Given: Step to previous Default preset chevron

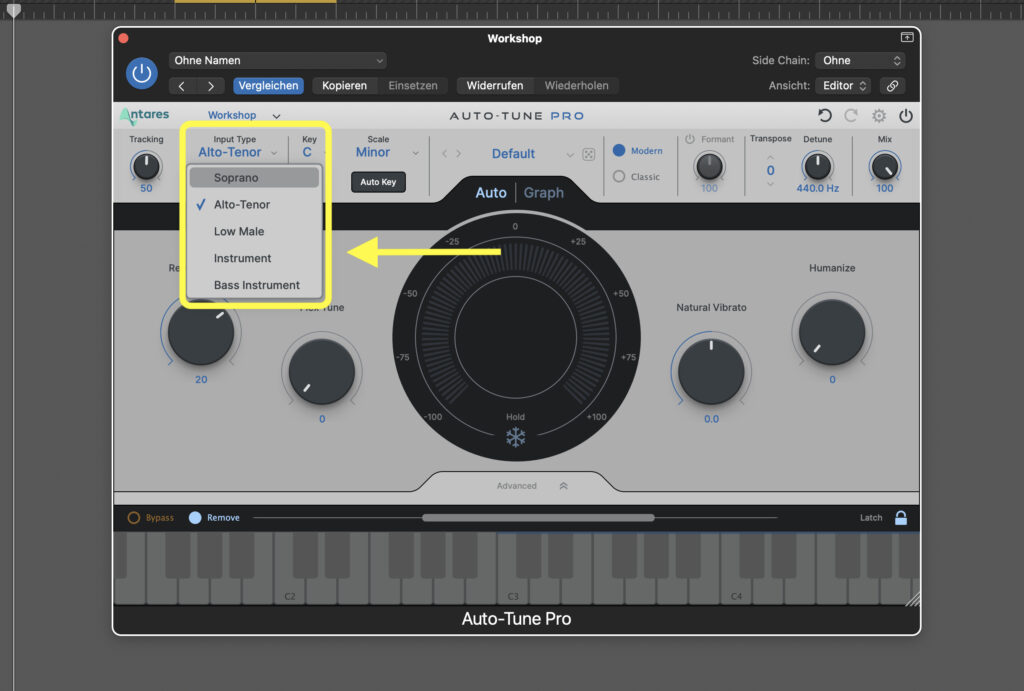Looking at the screenshot, I should [444, 153].
